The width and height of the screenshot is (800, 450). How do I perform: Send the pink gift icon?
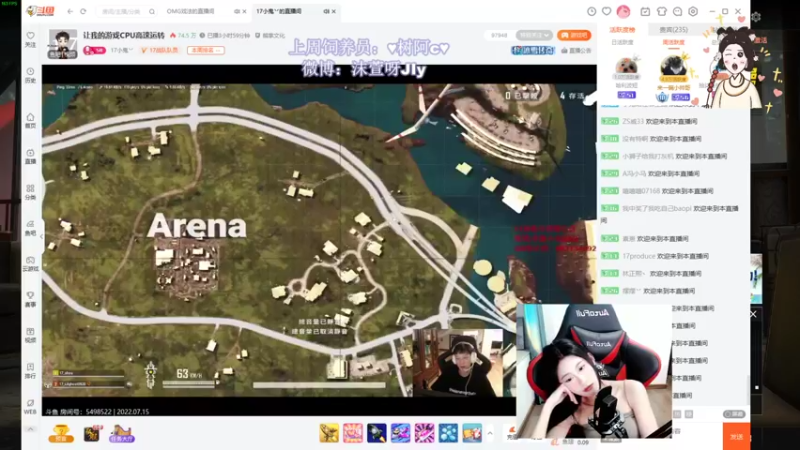coord(353,433)
